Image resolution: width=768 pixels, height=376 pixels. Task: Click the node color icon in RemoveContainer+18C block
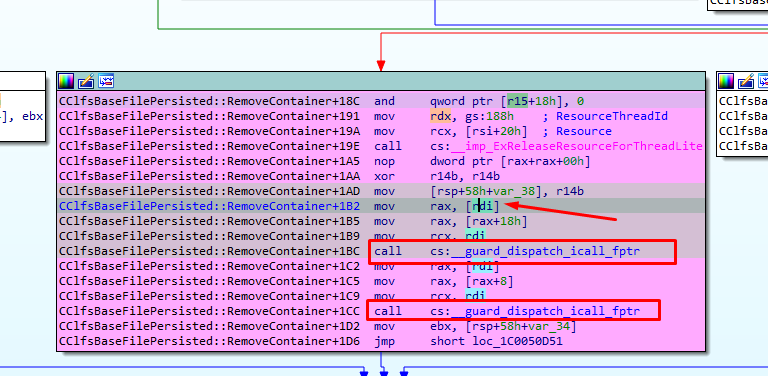66,81
